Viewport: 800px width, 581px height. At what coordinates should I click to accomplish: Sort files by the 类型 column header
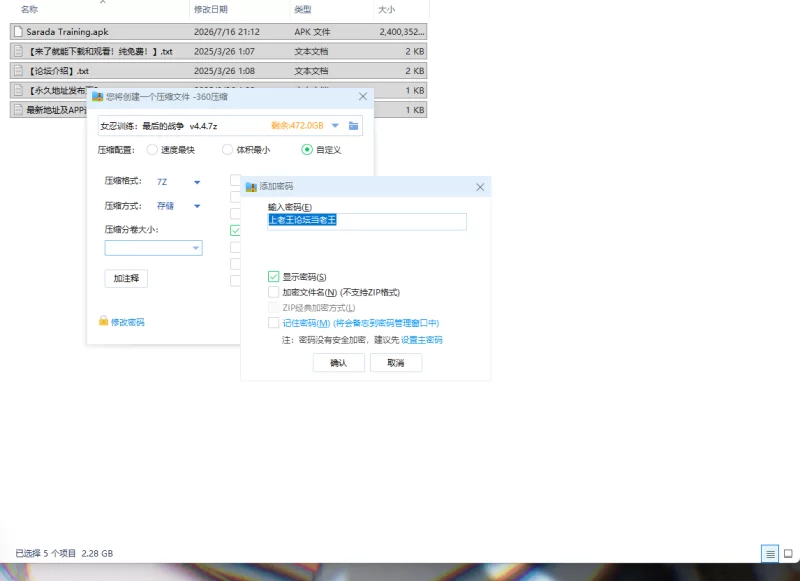pyautogui.click(x=303, y=9)
